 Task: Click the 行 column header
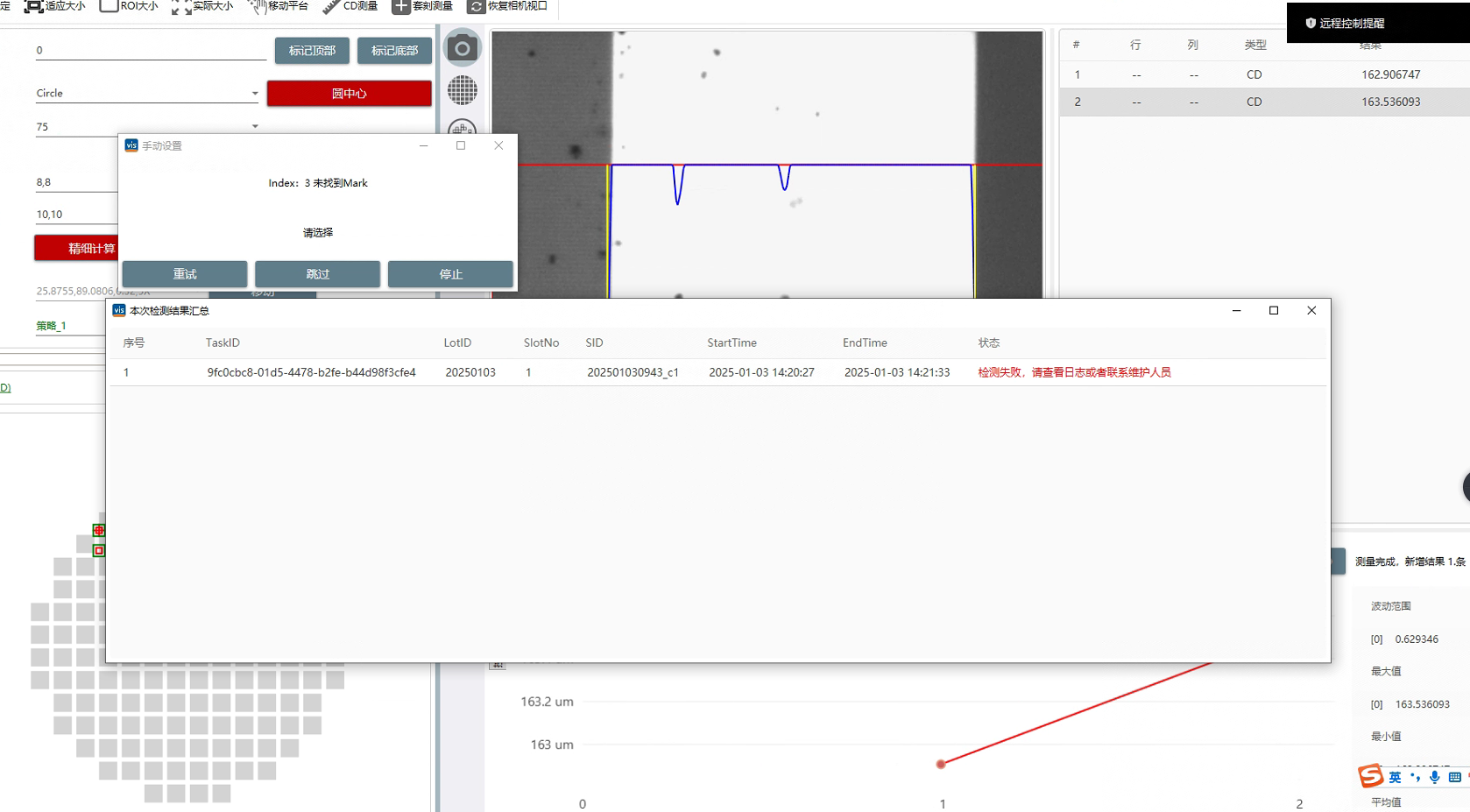(x=1135, y=45)
